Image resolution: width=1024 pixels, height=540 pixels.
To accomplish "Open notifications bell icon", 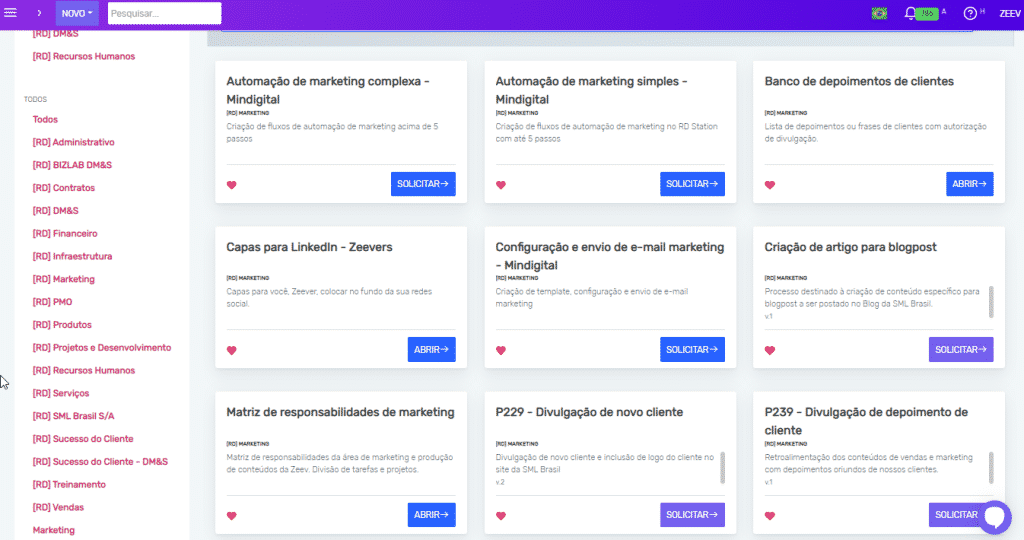I will coord(910,13).
